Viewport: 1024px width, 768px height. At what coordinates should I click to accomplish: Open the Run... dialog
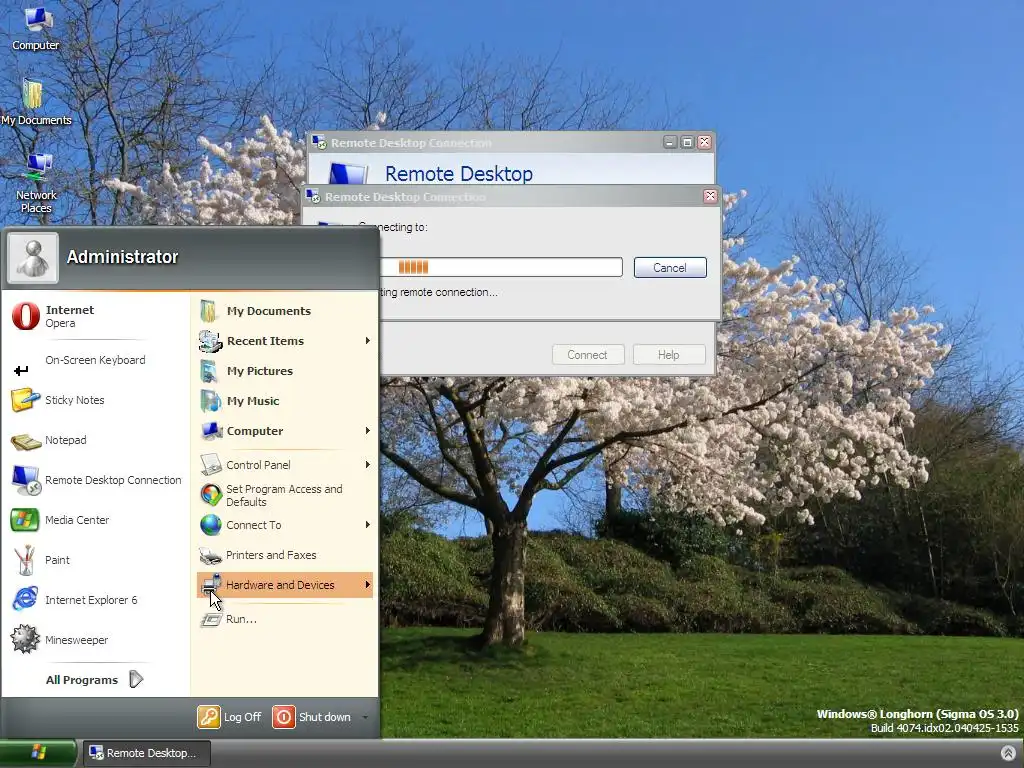[x=285, y=619]
